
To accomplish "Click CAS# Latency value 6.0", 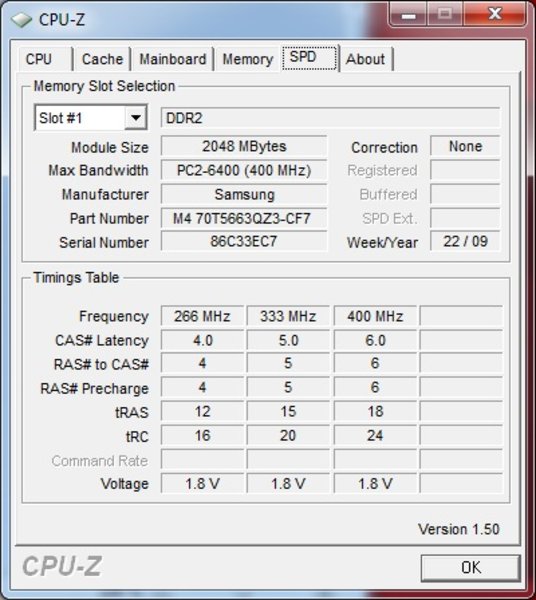I will click(x=375, y=340).
